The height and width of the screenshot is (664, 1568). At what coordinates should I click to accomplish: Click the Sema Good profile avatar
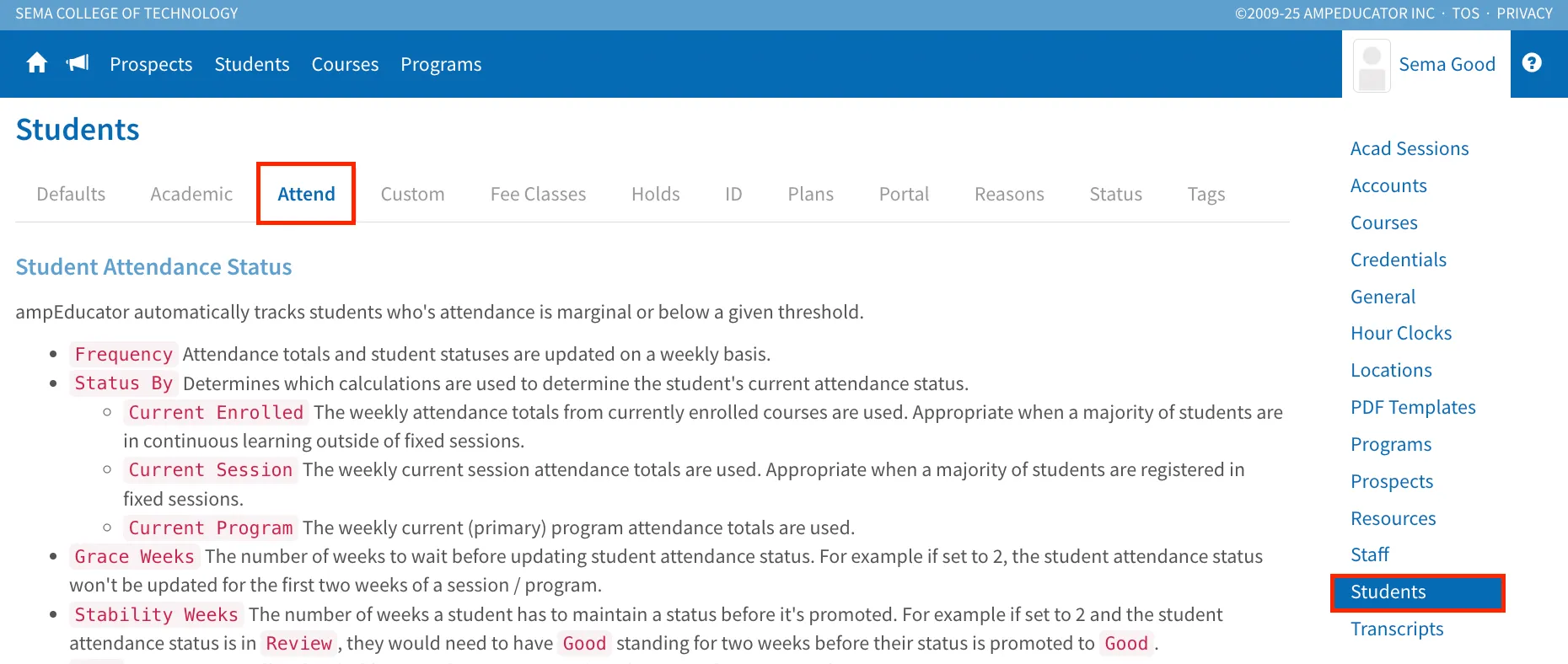click(x=1372, y=65)
